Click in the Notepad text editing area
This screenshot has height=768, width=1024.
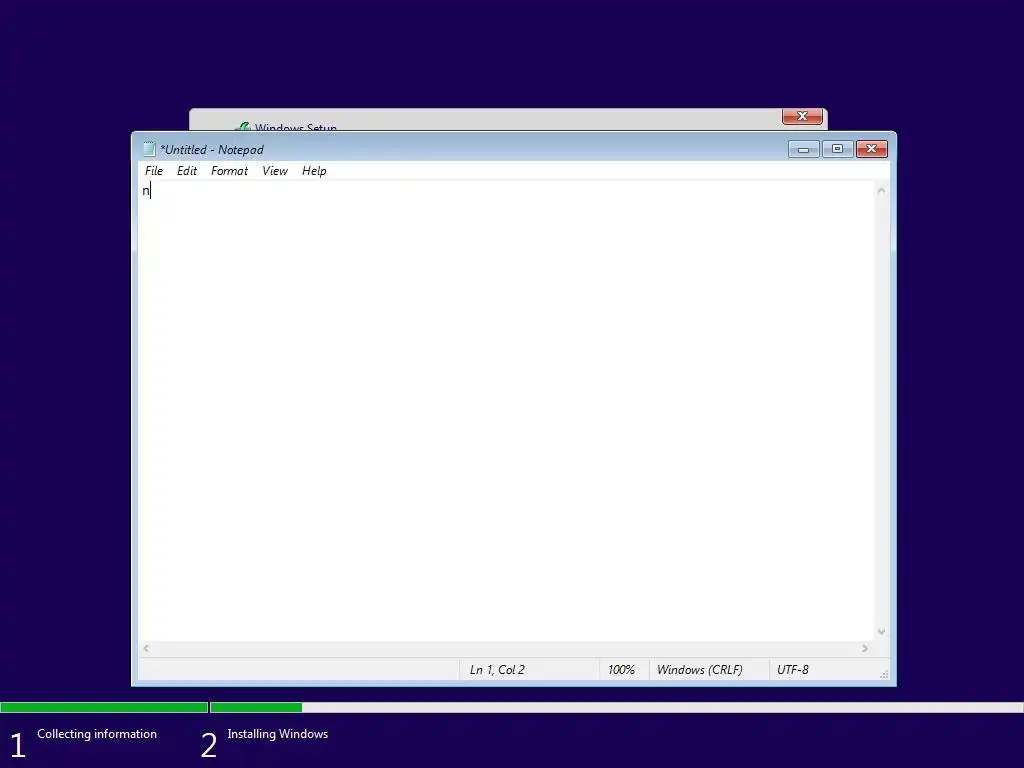[x=506, y=411]
